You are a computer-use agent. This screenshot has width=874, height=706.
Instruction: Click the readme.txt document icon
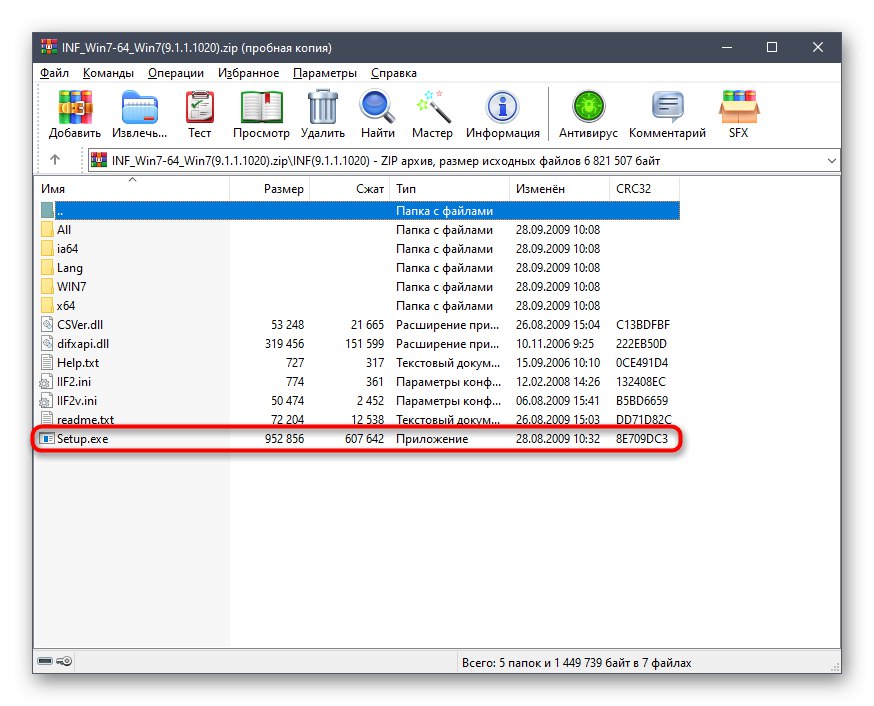[x=47, y=419]
